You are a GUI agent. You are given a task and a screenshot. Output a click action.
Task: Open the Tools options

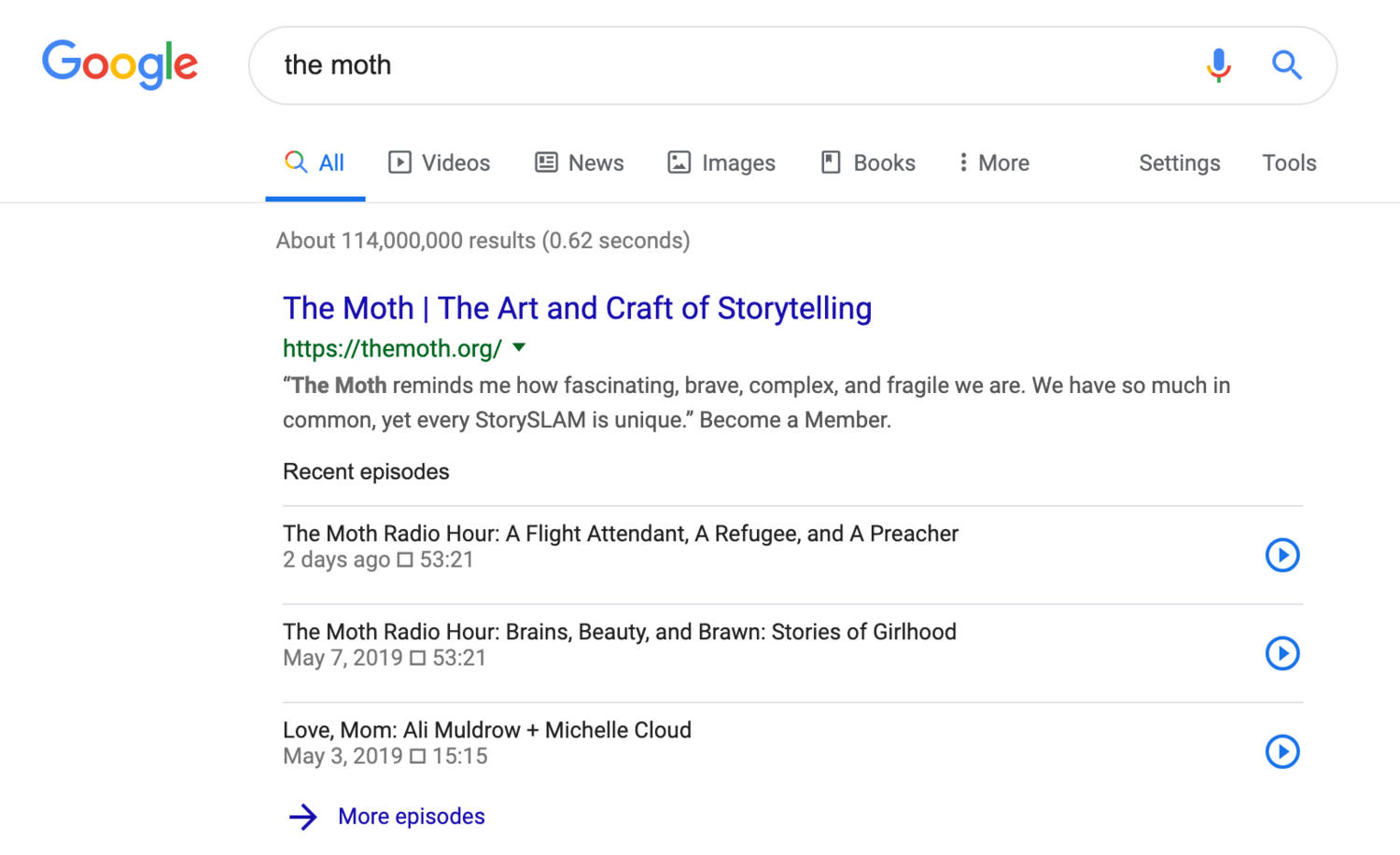pos(1289,162)
